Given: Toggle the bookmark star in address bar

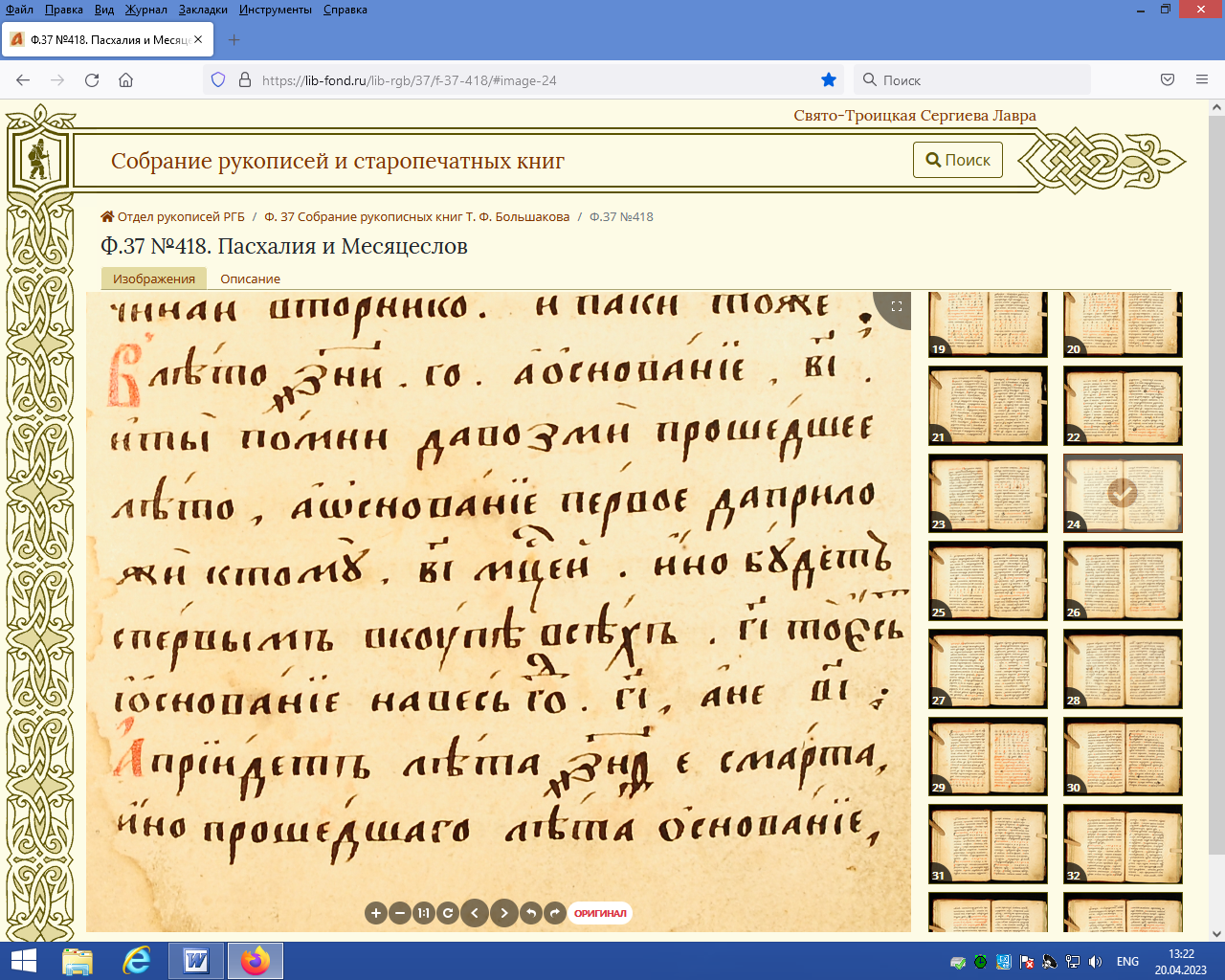Looking at the screenshot, I should click(x=829, y=80).
